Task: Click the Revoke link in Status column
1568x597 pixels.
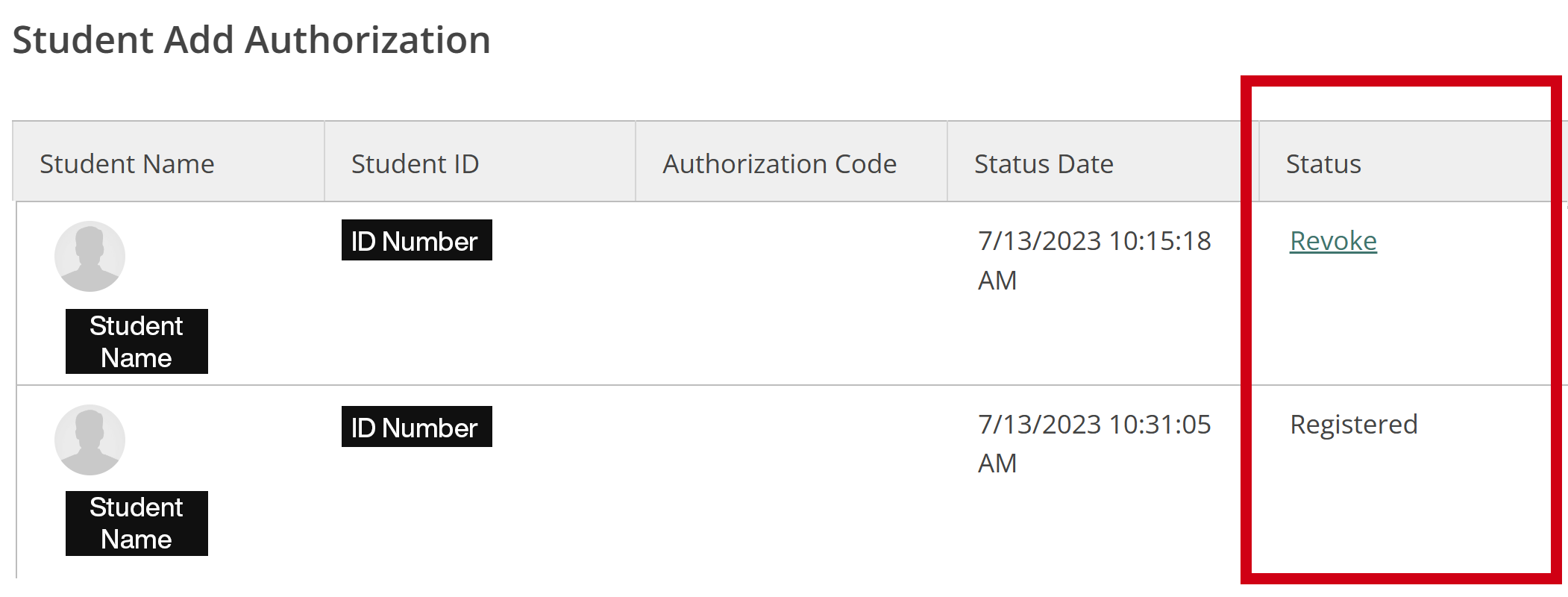Action: (x=1333, y=241)
